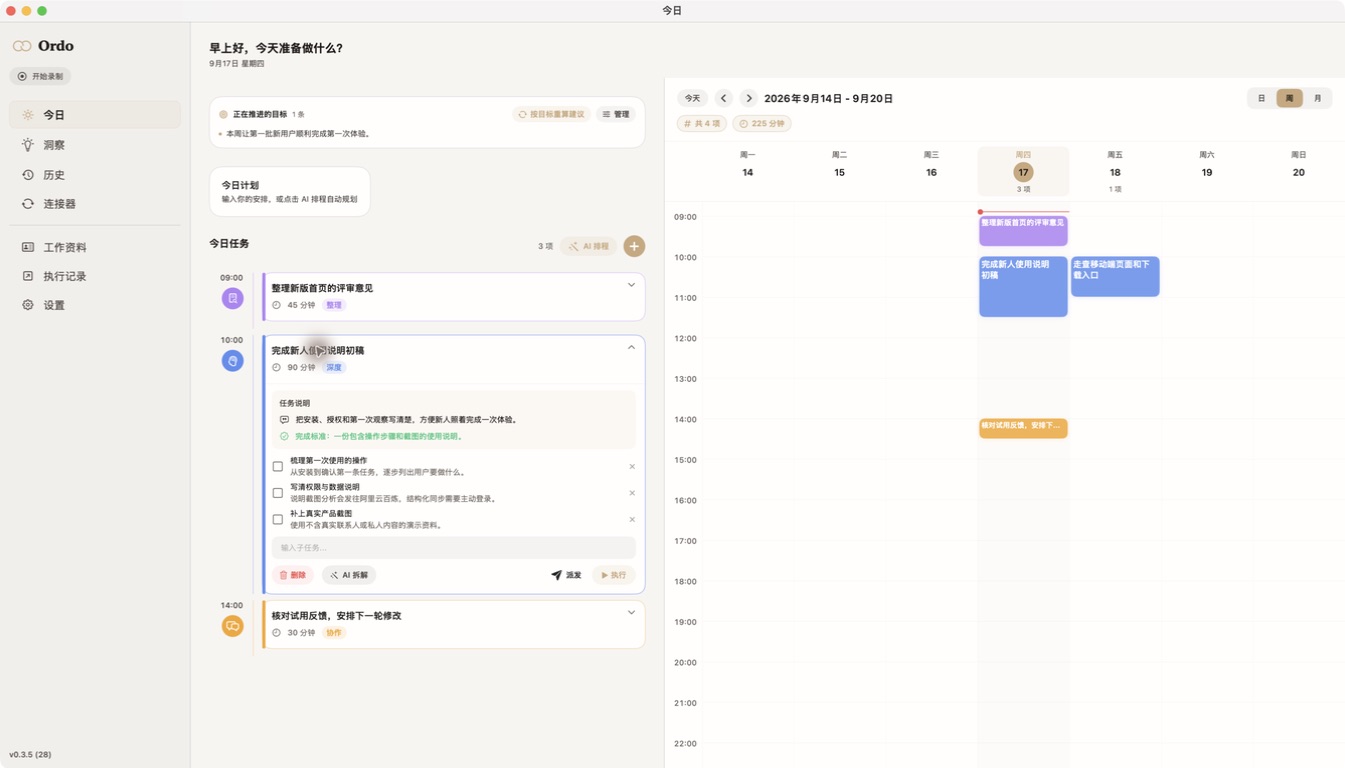Click the Ordo logo icon

(x=22, y=46)
